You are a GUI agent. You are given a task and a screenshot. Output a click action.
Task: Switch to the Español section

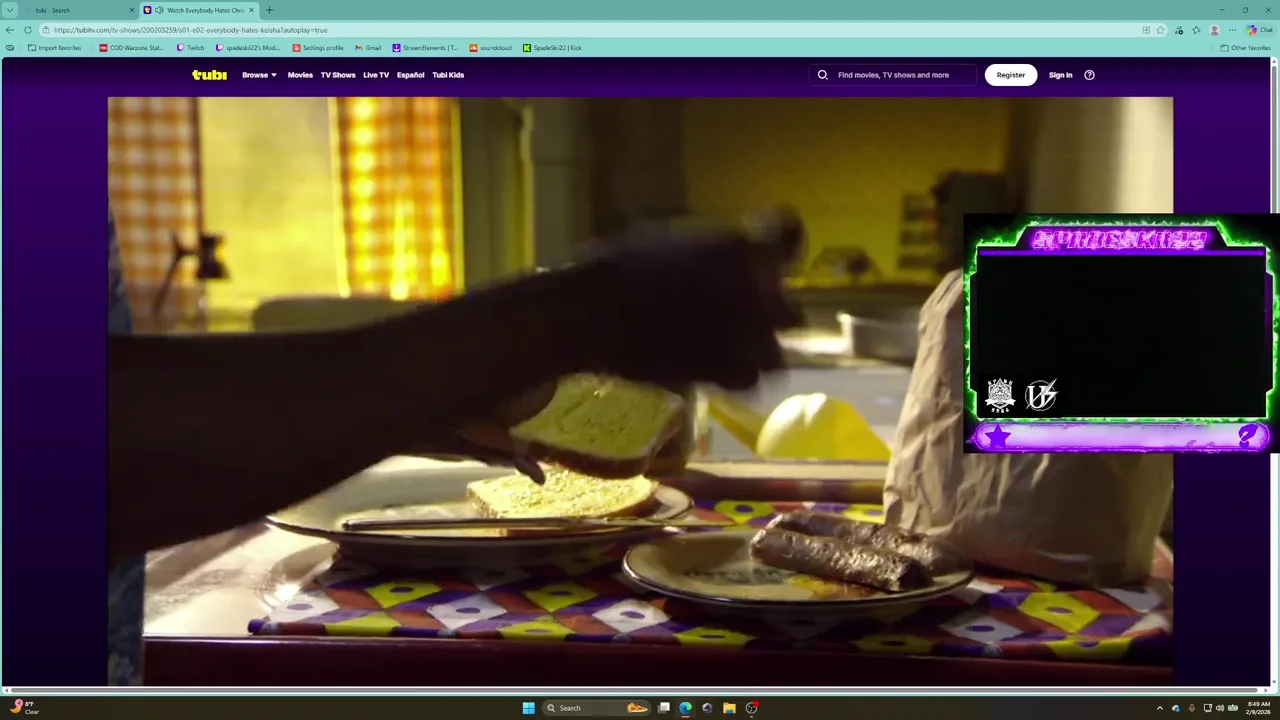click(x=410, y=75)
